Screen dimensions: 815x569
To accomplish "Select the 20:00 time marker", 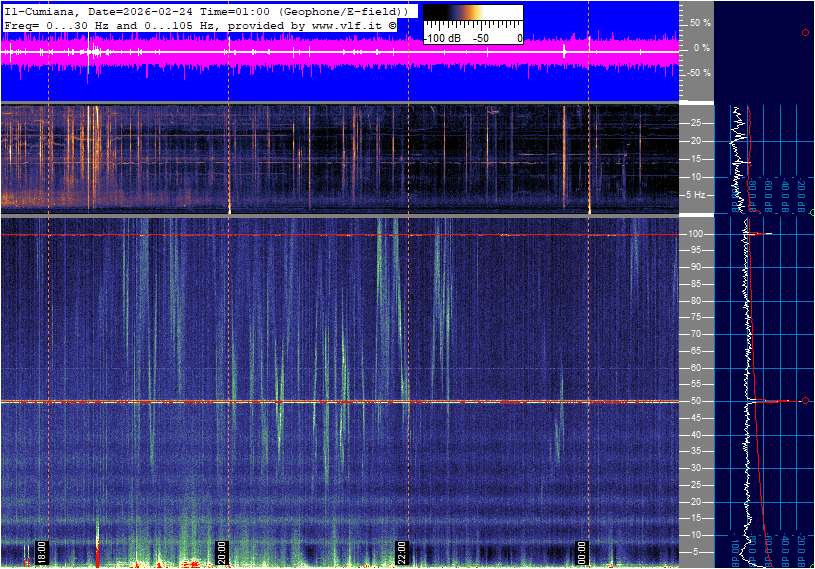I will (x=222, y=552).
